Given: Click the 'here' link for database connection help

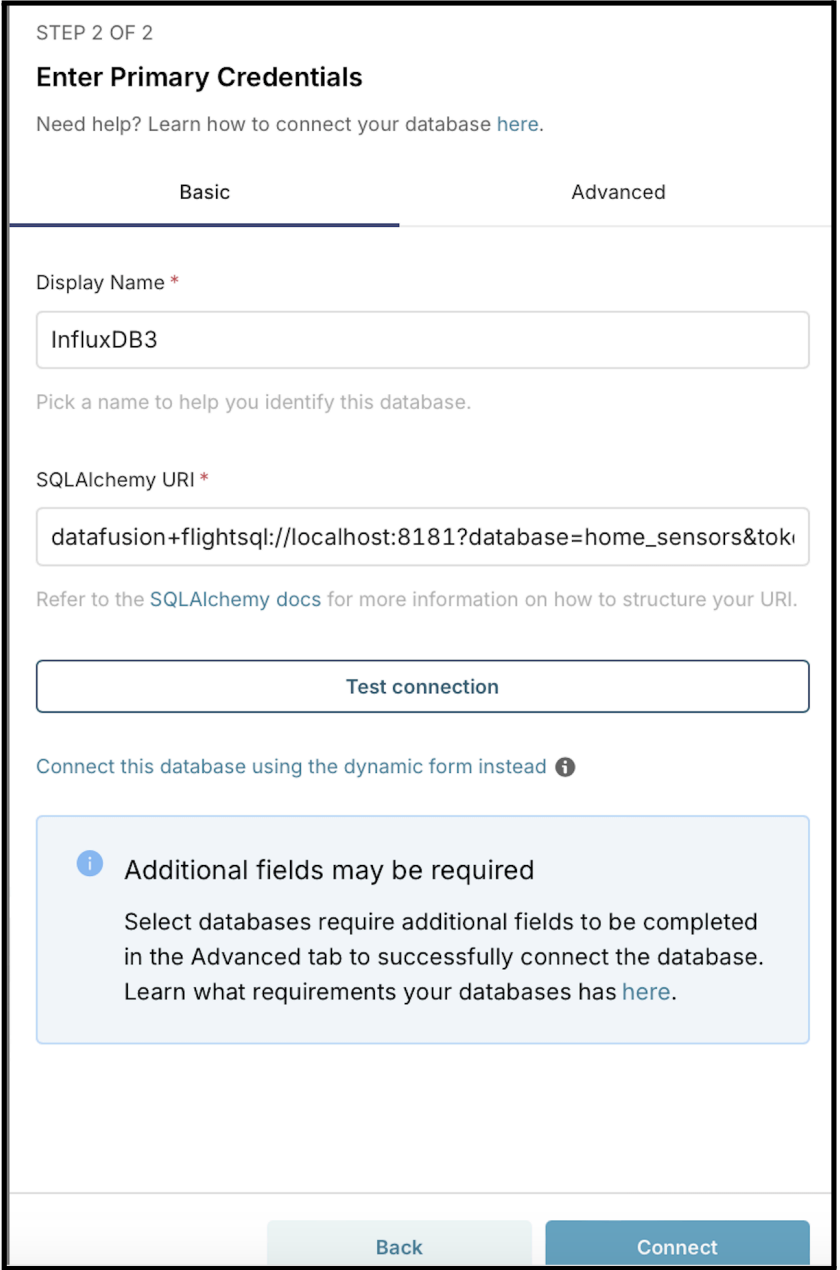Looking at the screenshot, I should click(x=517, y=125).
